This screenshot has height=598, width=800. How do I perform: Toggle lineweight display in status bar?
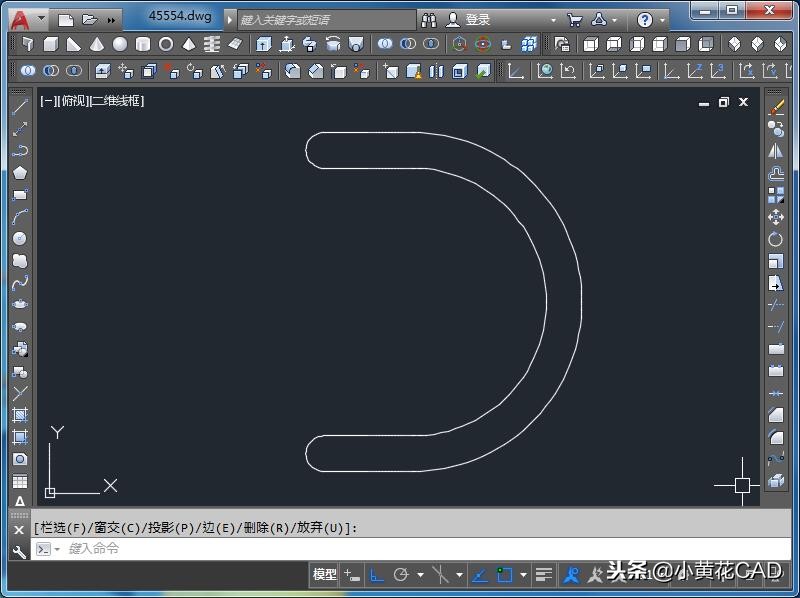[543, 575]
